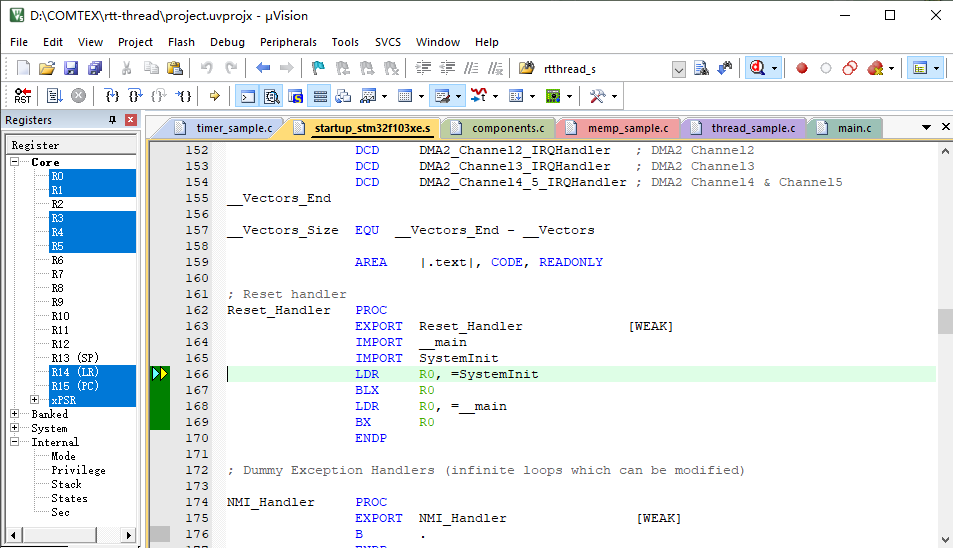
Task: Toggle Start/Stop Debug Session button
Action: coord(757,68)
